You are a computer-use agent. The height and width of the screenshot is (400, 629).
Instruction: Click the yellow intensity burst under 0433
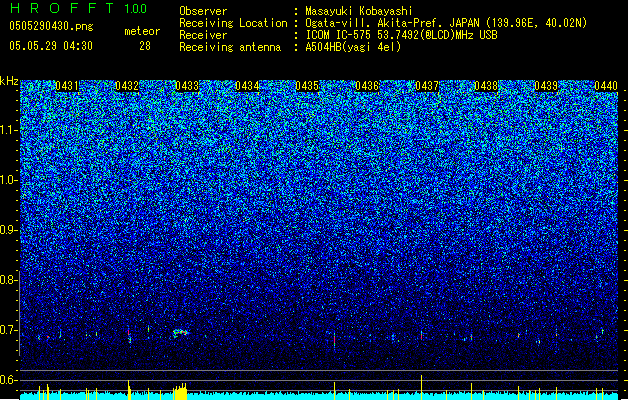(181, 392)
